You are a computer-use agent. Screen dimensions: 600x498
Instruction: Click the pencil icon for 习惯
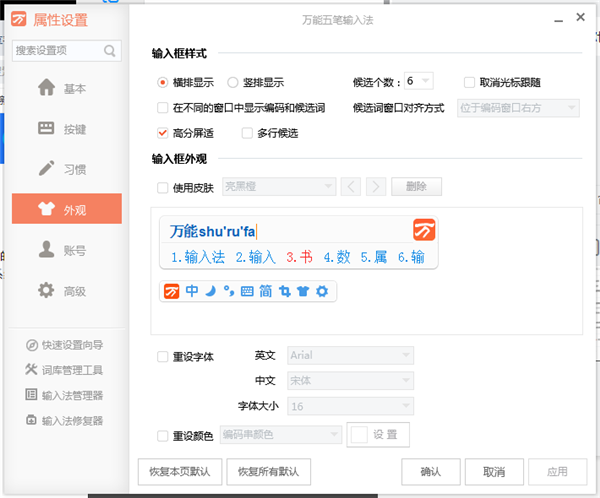pos(46,168)
